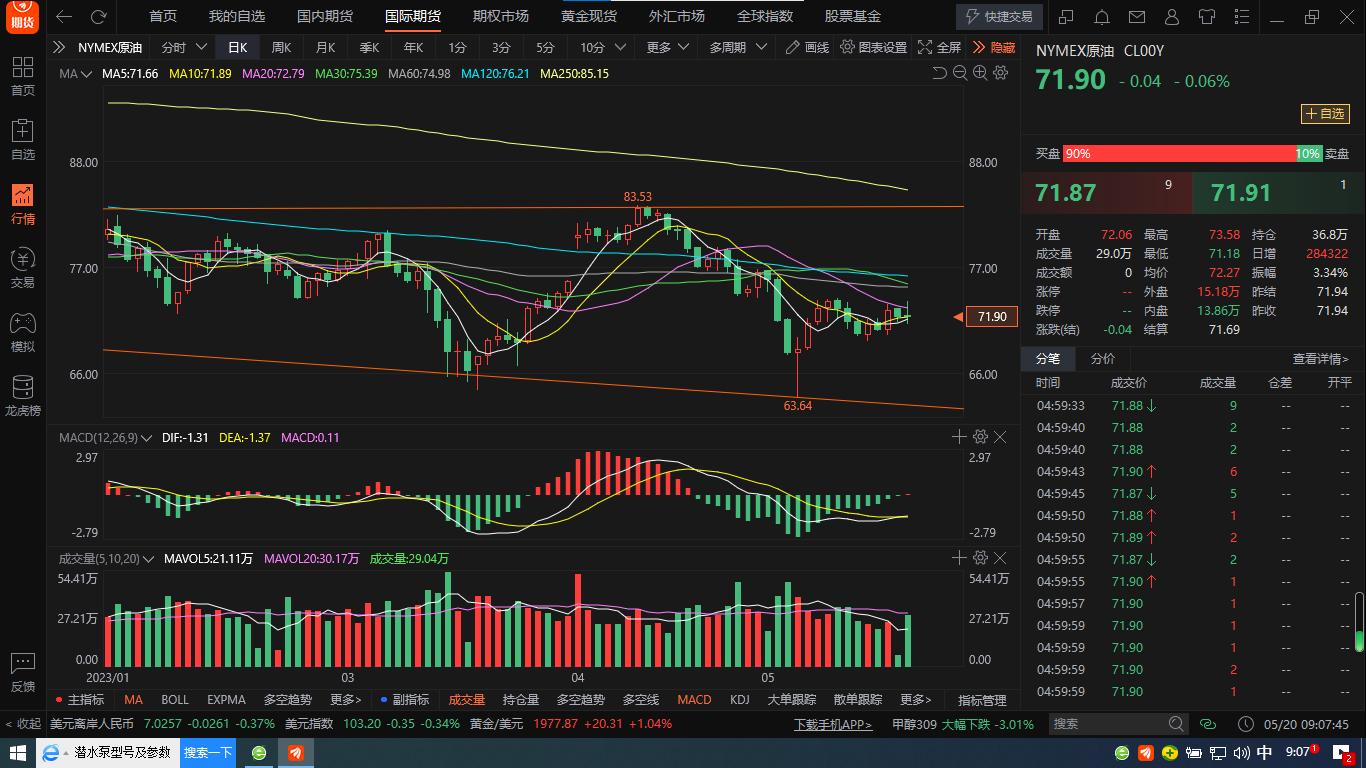Click the 快捷交易 quick trade button
Screen dimensions: 1366x768
(x=999, y=16)
